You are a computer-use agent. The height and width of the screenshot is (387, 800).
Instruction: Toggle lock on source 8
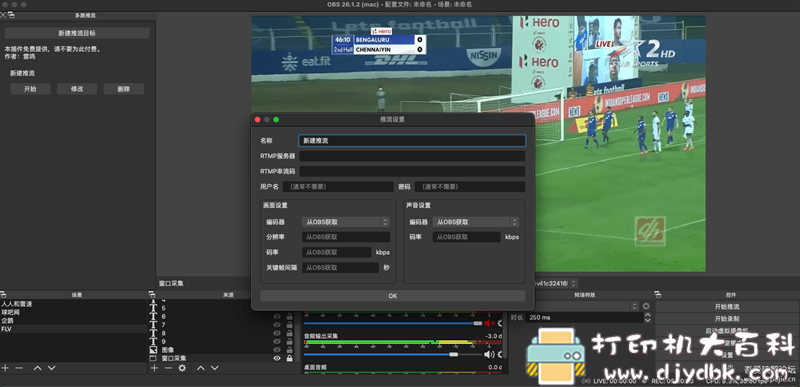pos(290,333)
